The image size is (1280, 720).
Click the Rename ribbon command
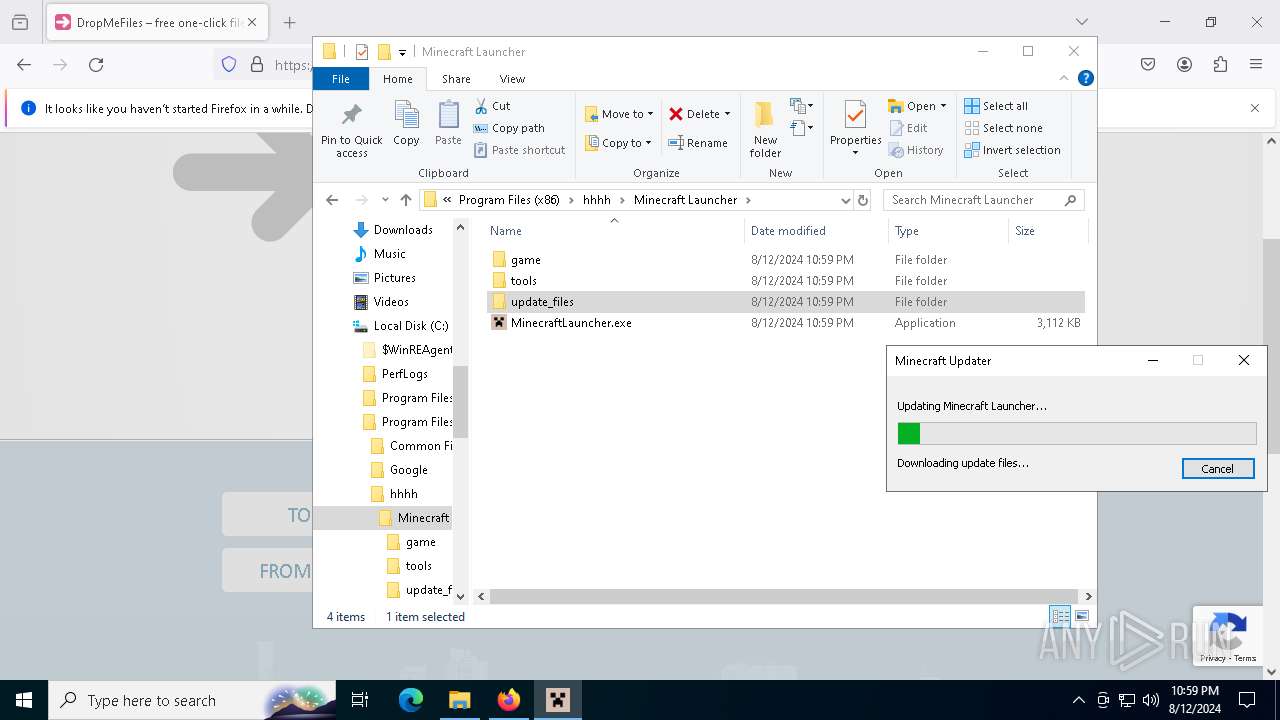pyautogui.click(x=697, y=143)
